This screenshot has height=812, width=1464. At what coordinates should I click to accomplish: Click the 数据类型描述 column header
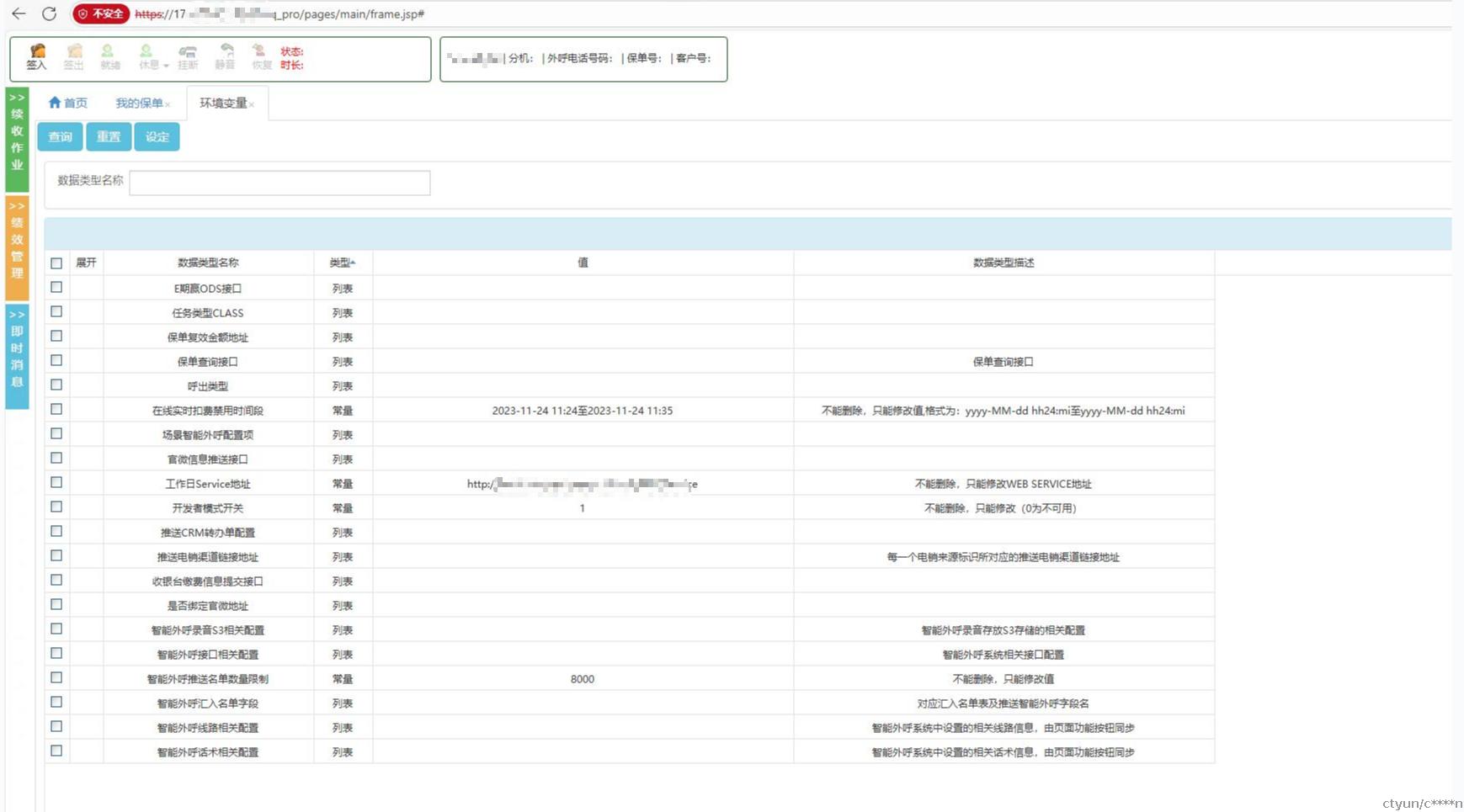pyautogui.click(x=1004, y=263)
